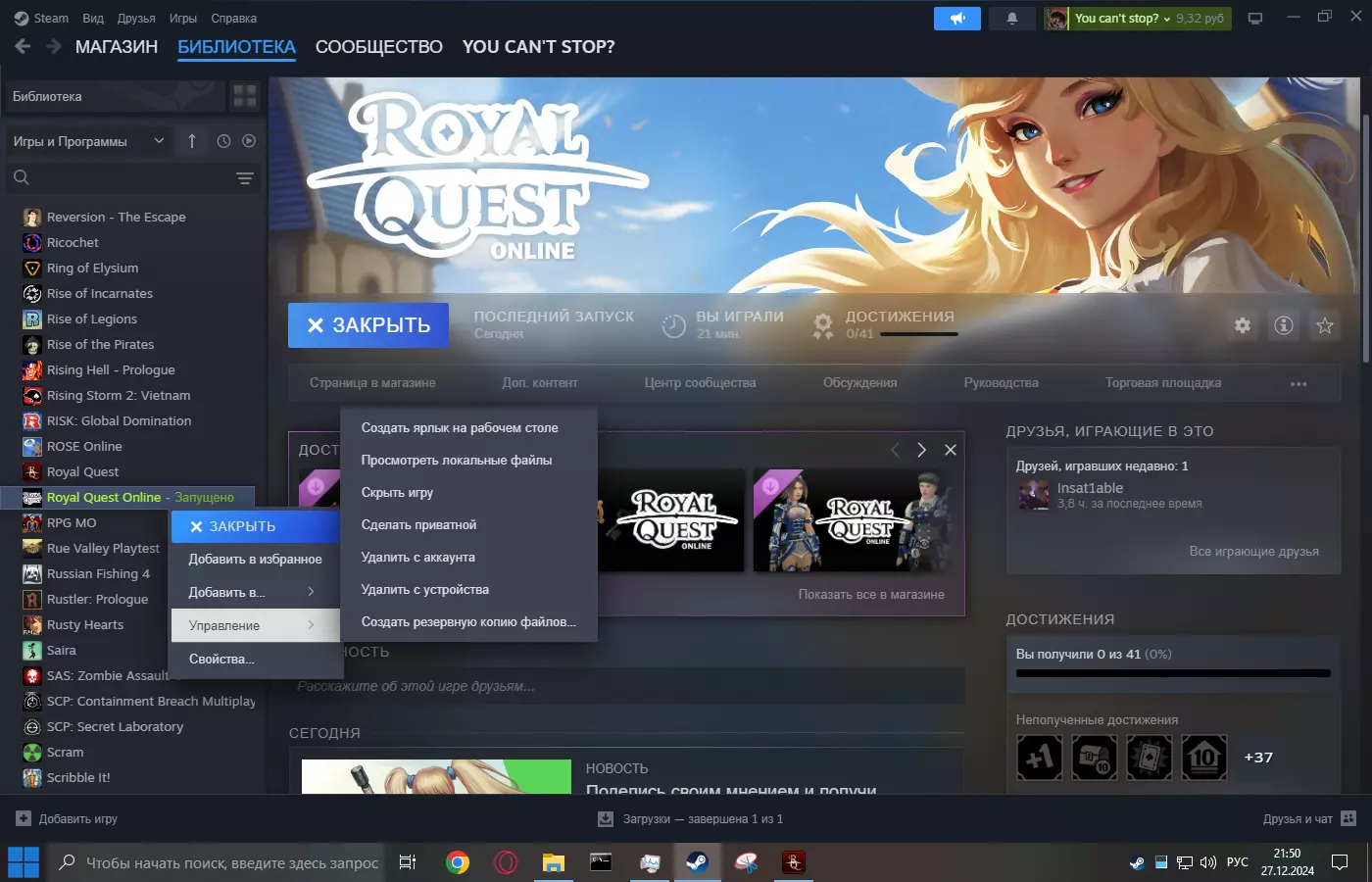Click the plus icon for Add game
Viewport: 1372px width, 882px height.
click(x=24, y=818)
